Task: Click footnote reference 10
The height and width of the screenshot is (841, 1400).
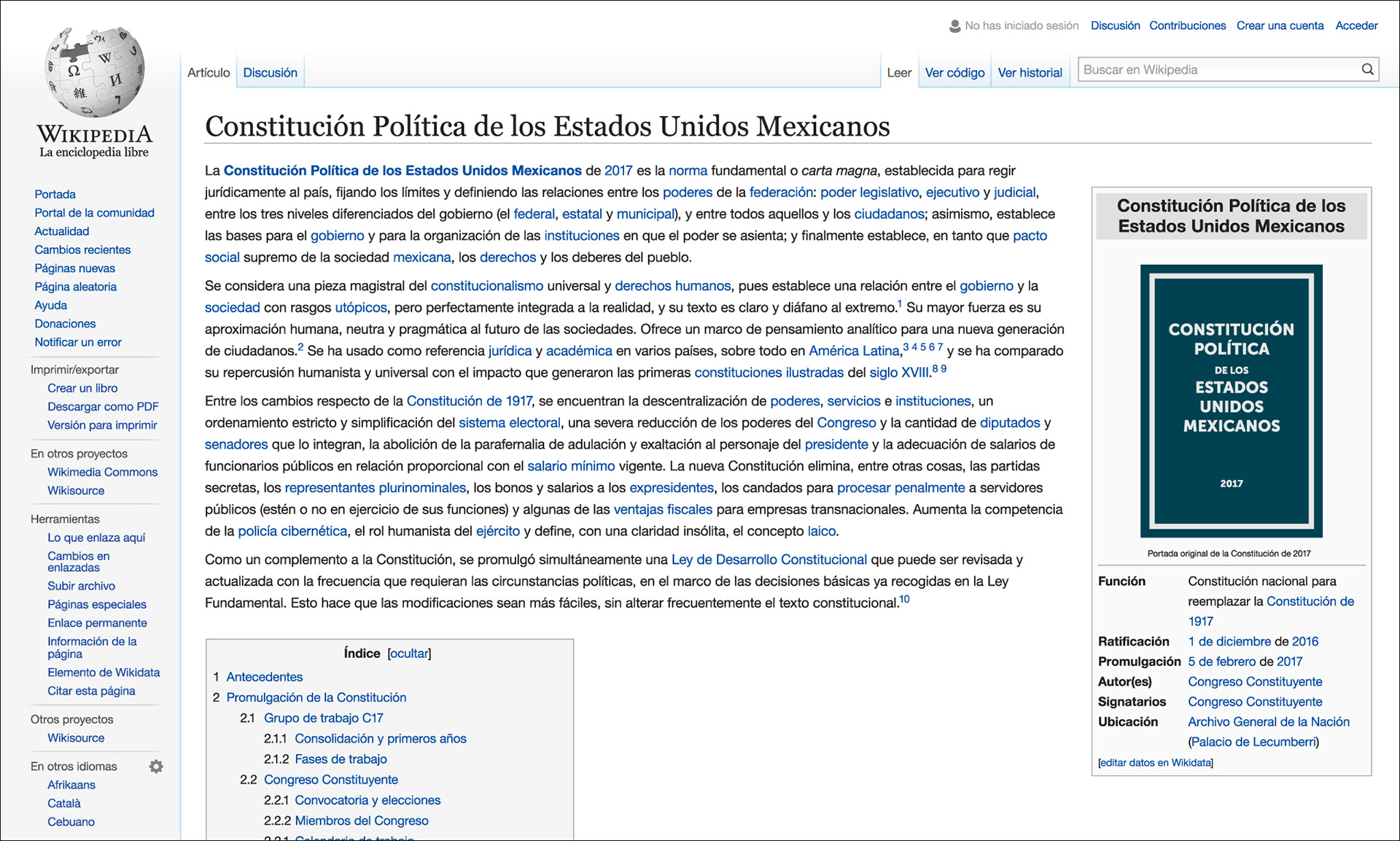Action: (904, 599)
